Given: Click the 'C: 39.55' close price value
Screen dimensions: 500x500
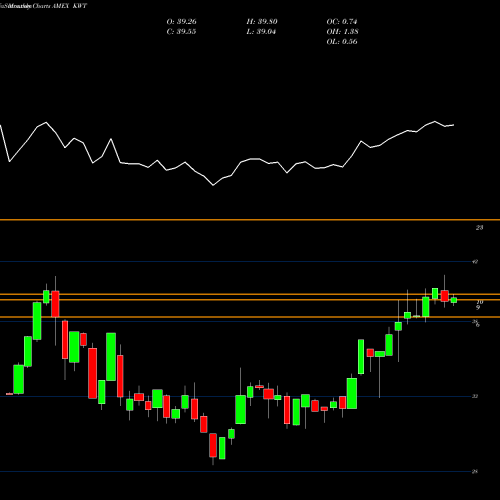Looking at the screenshot, I should pos(181,32).
